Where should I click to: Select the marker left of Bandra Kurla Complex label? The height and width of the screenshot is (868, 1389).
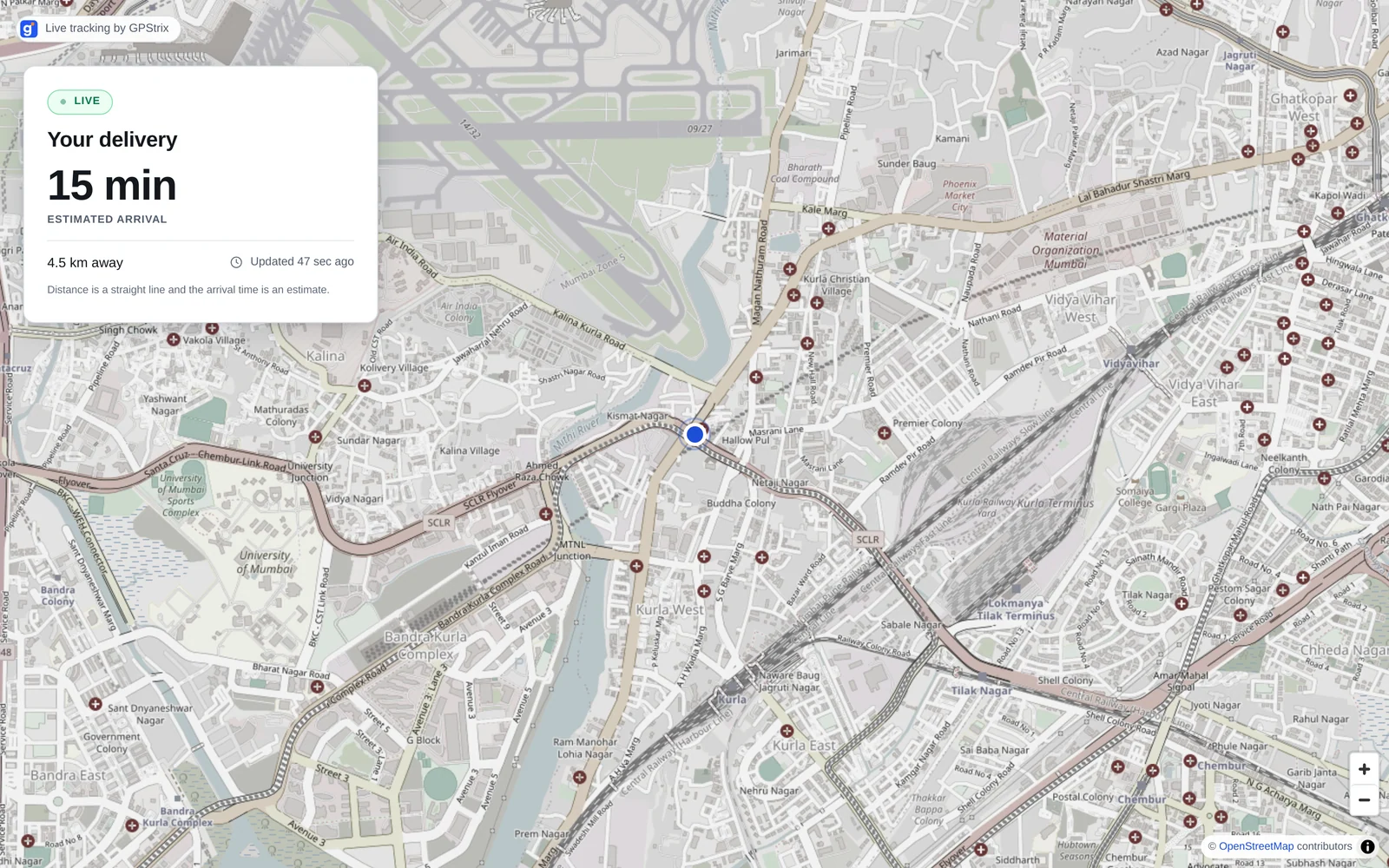coord(132,825)
